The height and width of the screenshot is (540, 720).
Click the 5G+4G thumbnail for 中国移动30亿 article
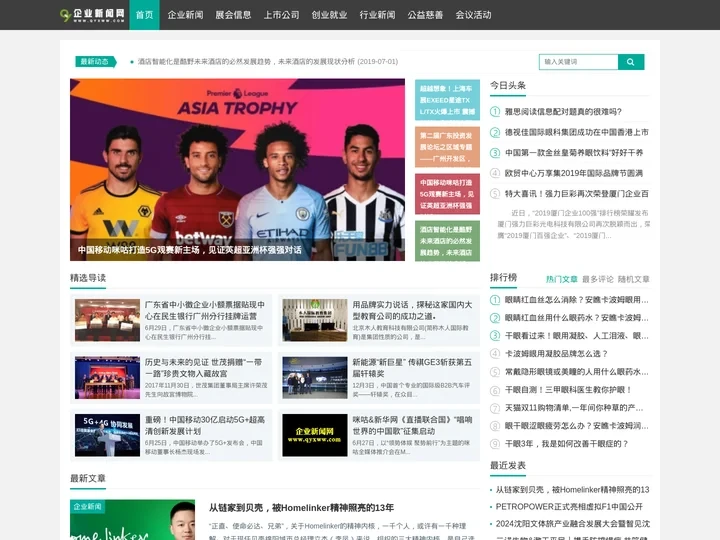coord(107,435)
